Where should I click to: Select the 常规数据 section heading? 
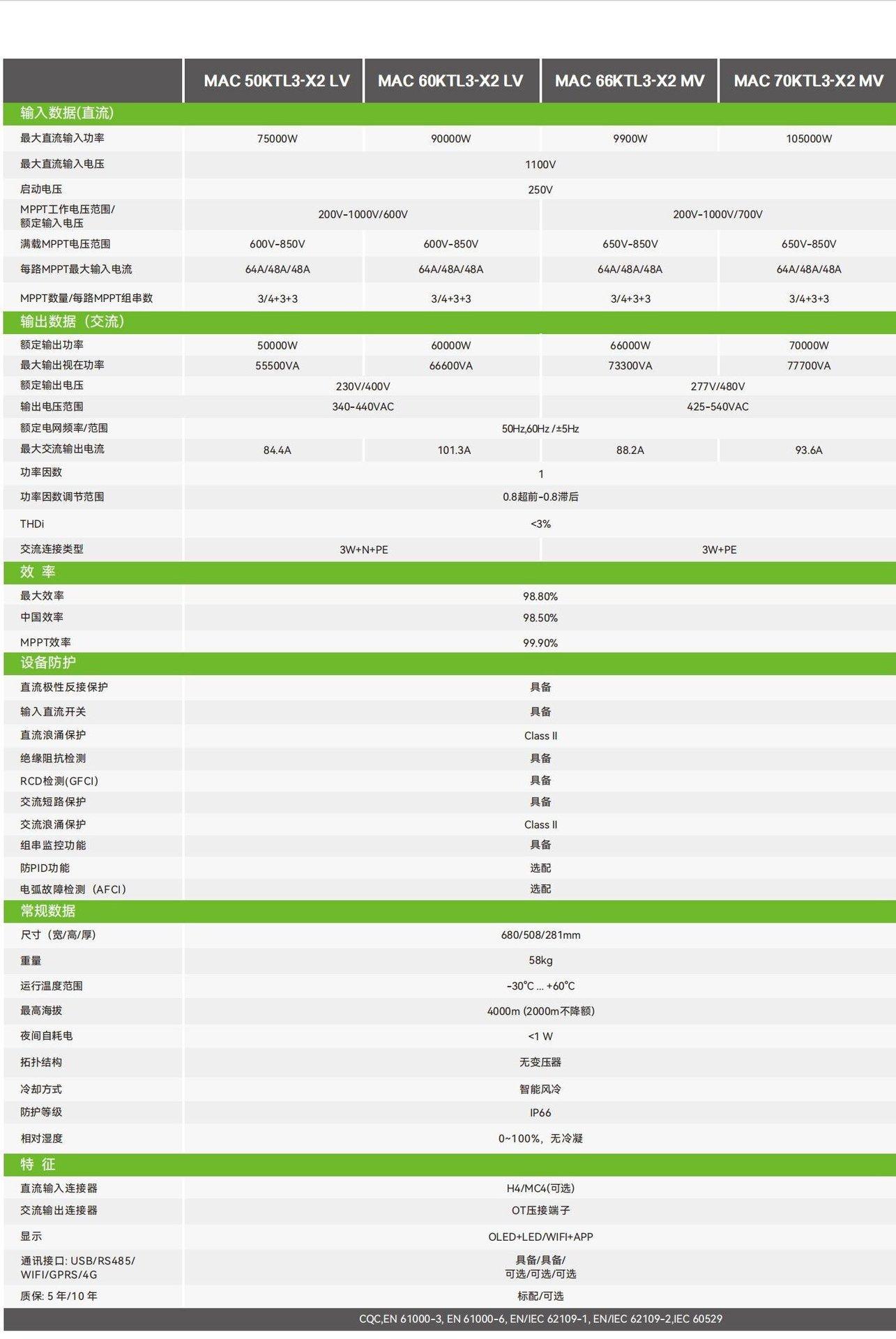(48, 911)
